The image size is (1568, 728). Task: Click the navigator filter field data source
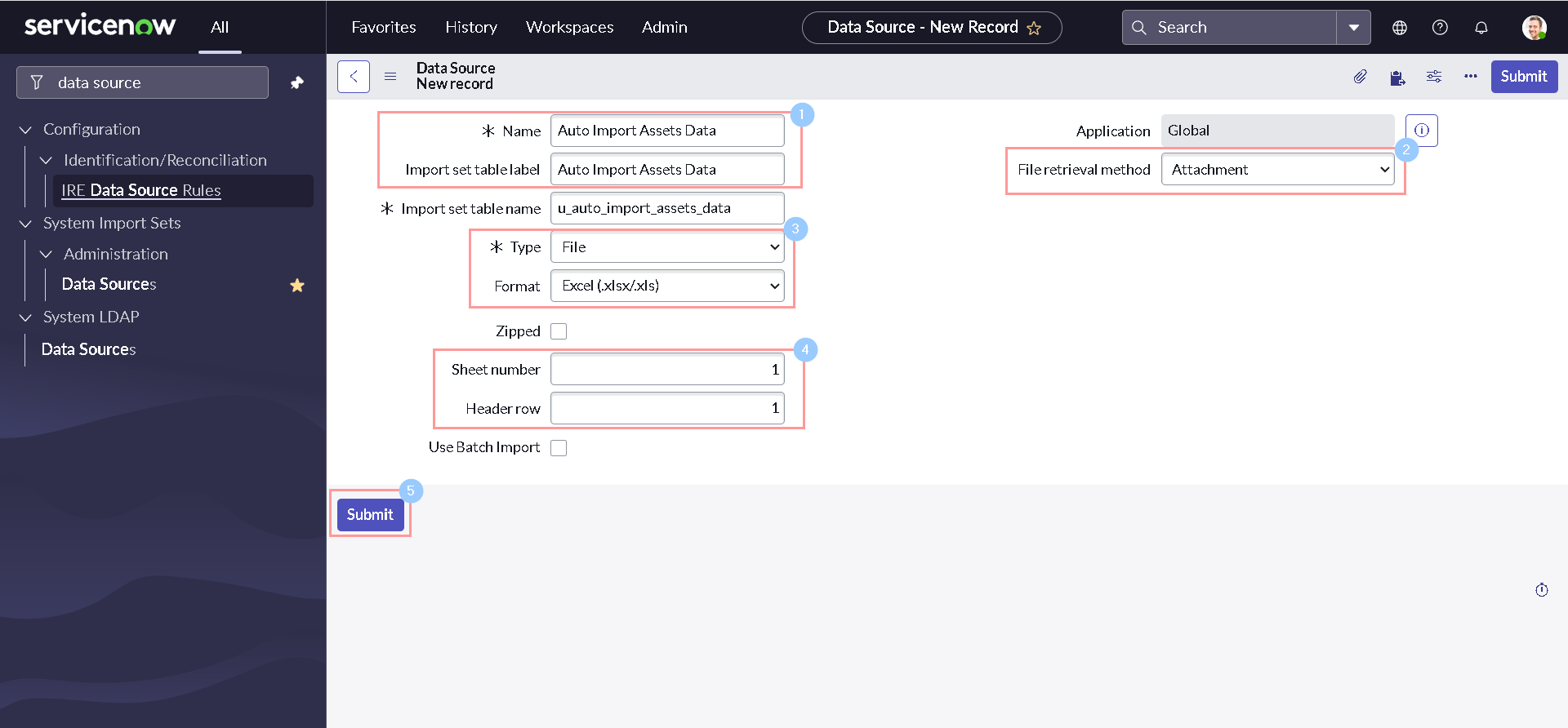(x=142, y=82)
